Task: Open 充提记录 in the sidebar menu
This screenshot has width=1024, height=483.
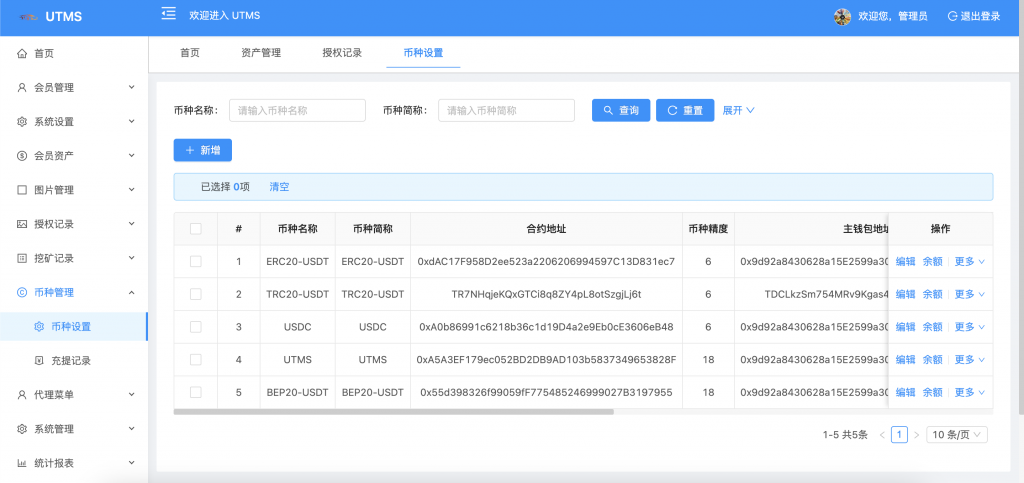Action: point(70,360)
